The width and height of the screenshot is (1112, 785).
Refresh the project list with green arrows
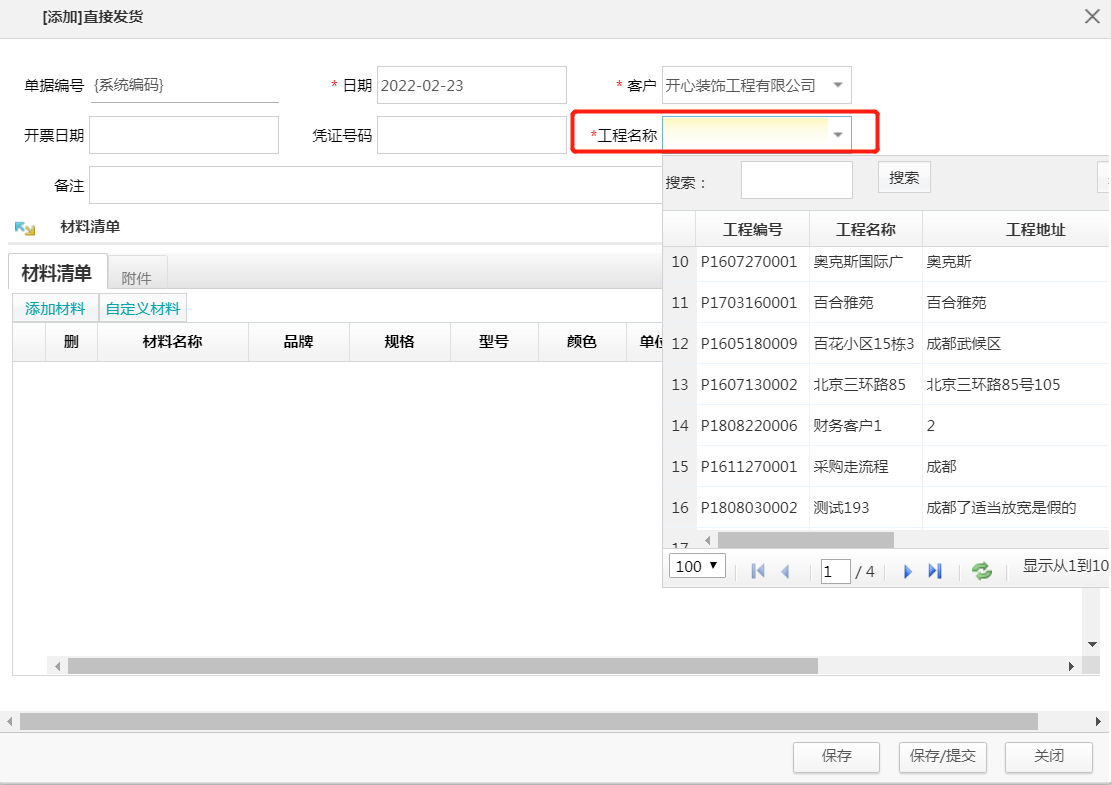pos(982,571)
